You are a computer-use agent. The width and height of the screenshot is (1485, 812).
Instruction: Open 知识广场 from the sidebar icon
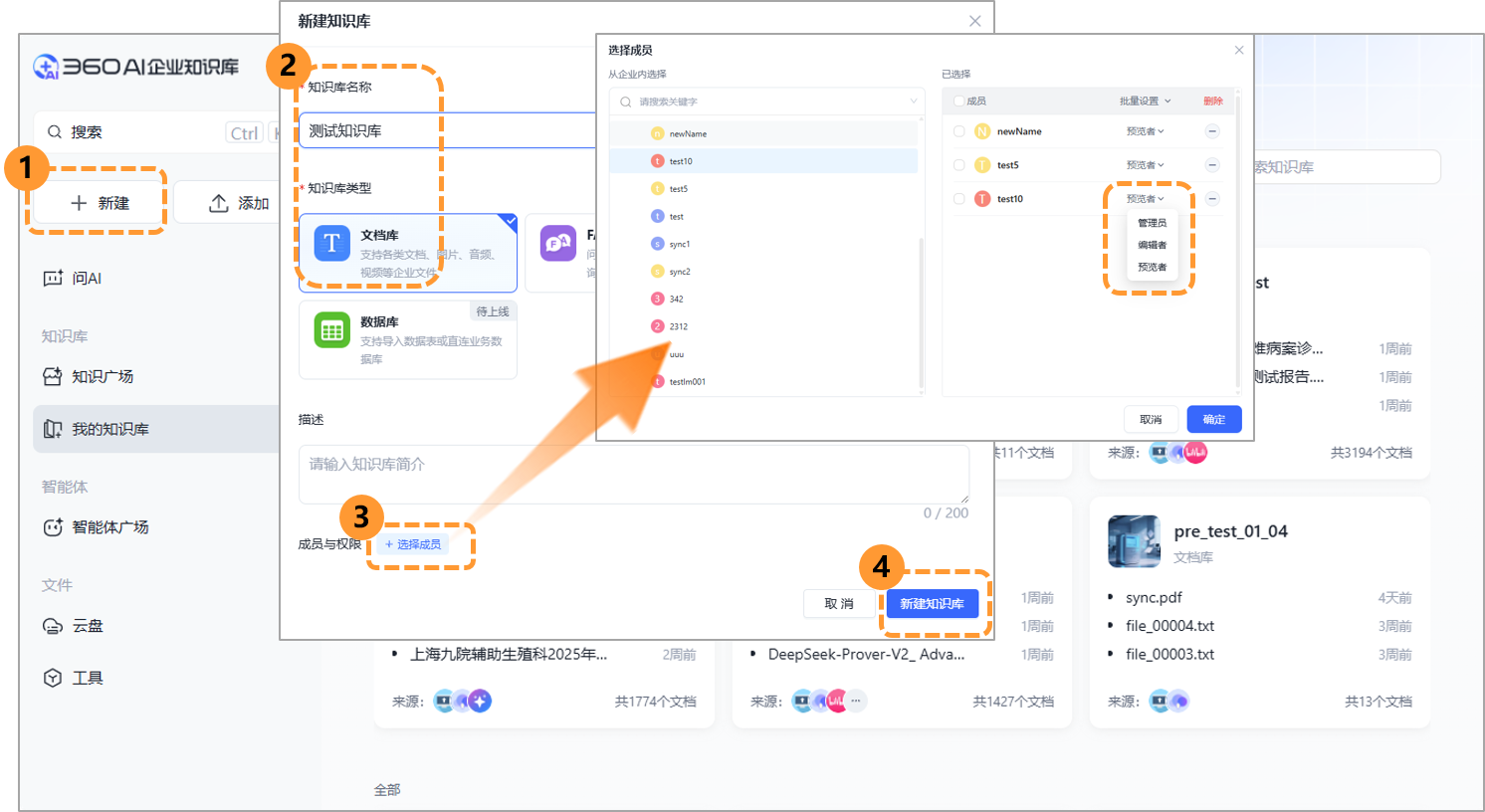point(53,377)
